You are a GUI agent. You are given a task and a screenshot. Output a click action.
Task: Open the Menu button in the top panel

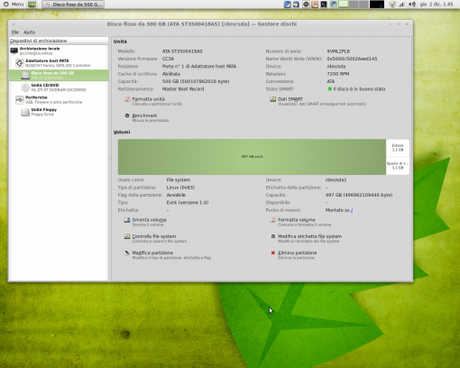pyautogui.click(x=14, y=4)
